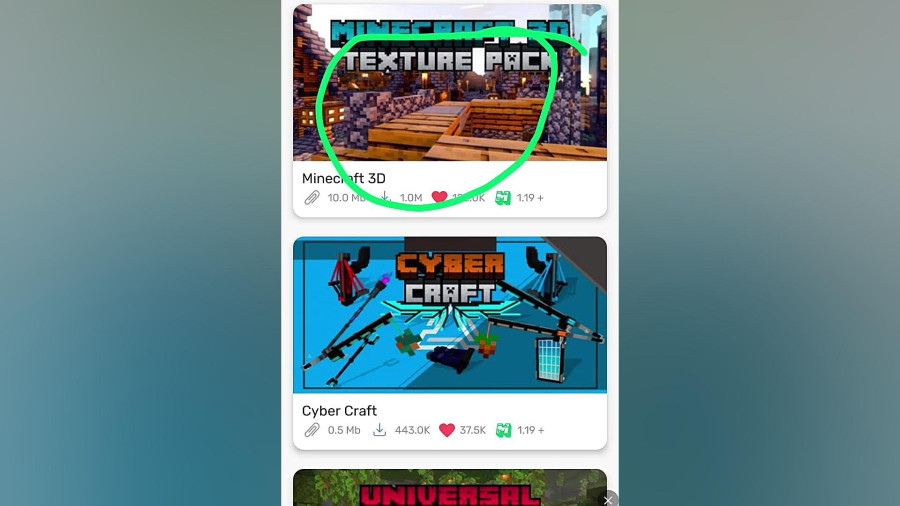Like Cyber Craft using the heart icon
The height and width of the screenshot is (506, 900).
(447, 430)
